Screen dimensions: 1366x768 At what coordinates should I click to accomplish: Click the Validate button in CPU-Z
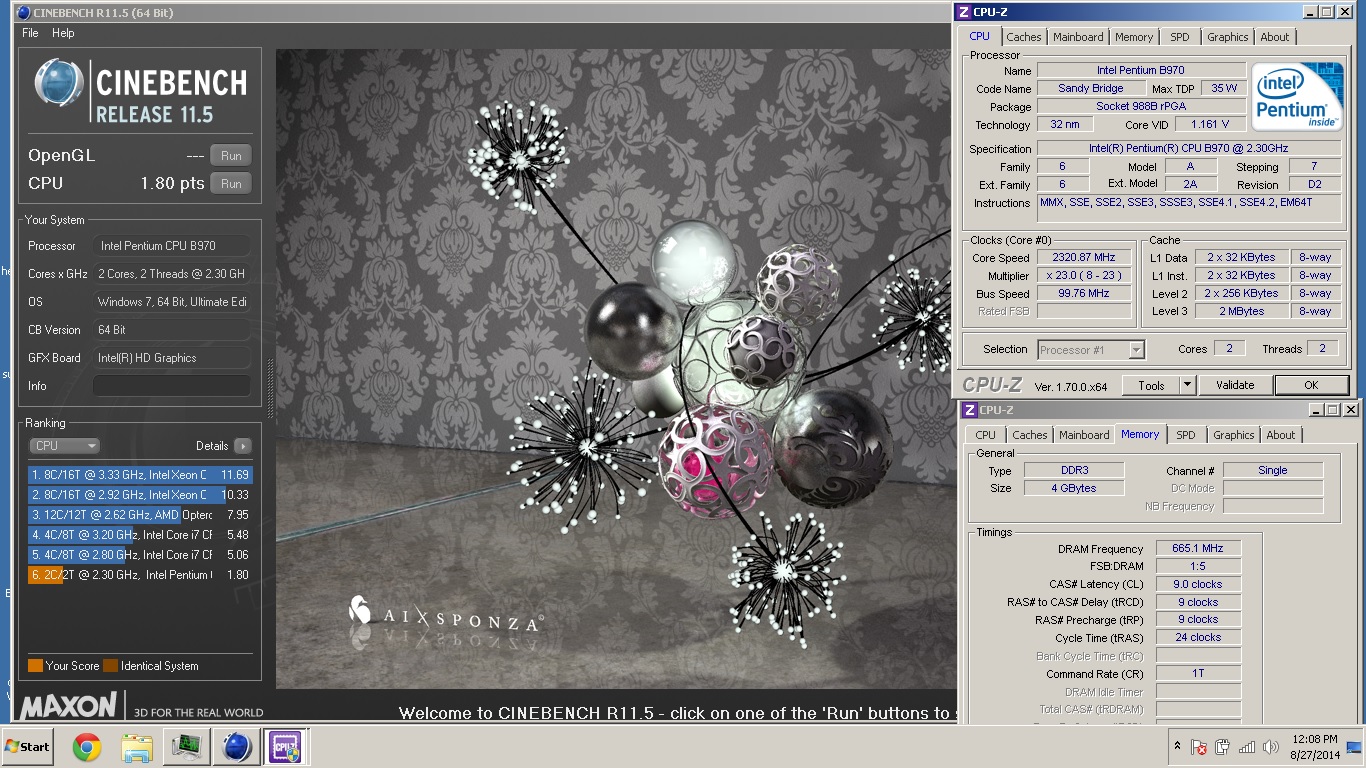tap(1235, 385)
